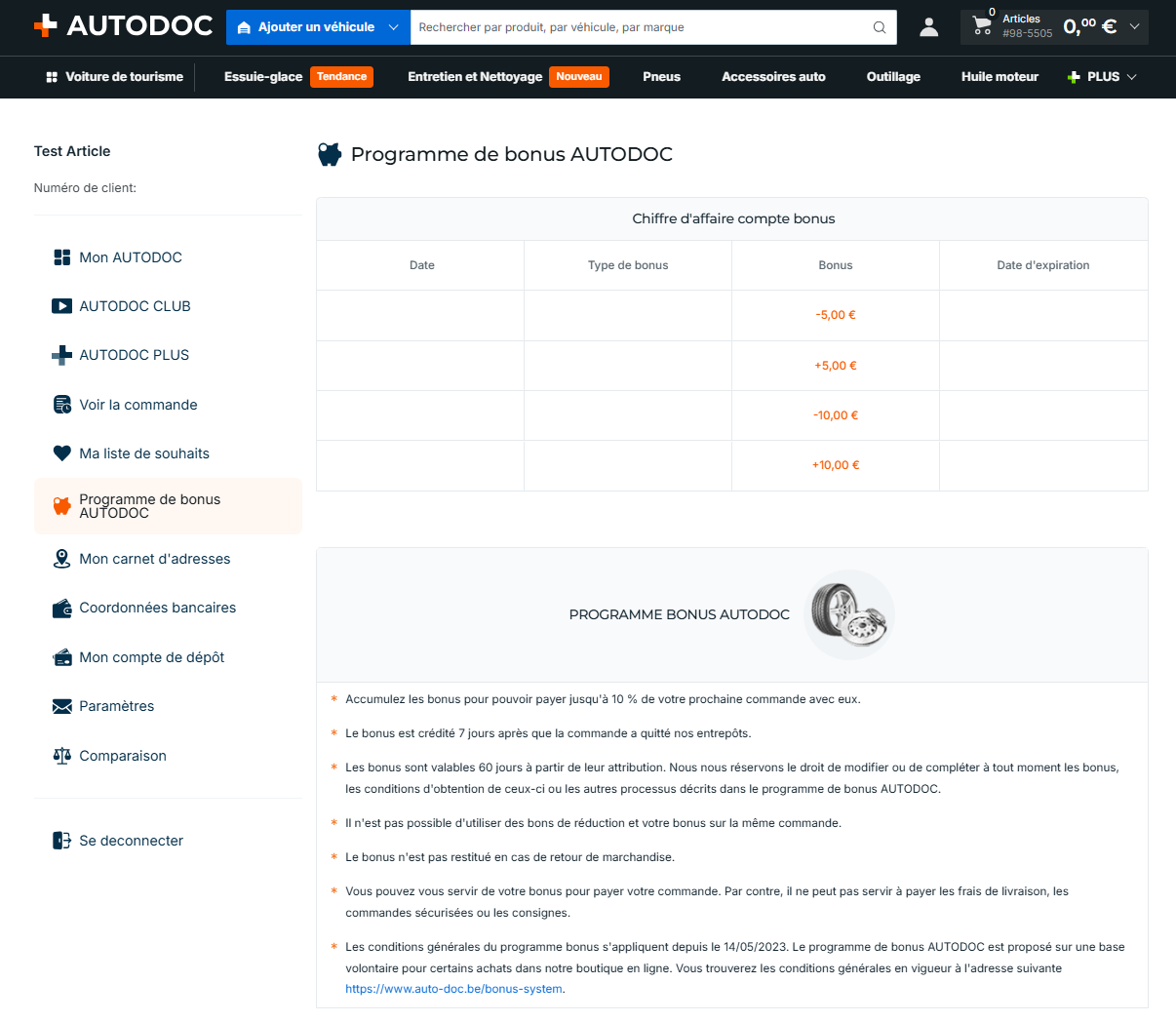Click the search magnifier icon
This screenshot has height=1023, width=1176.
click(x=880, y=27)
